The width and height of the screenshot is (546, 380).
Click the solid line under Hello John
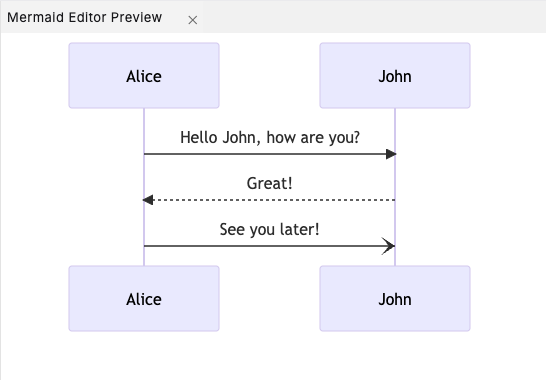pos(265,154)
